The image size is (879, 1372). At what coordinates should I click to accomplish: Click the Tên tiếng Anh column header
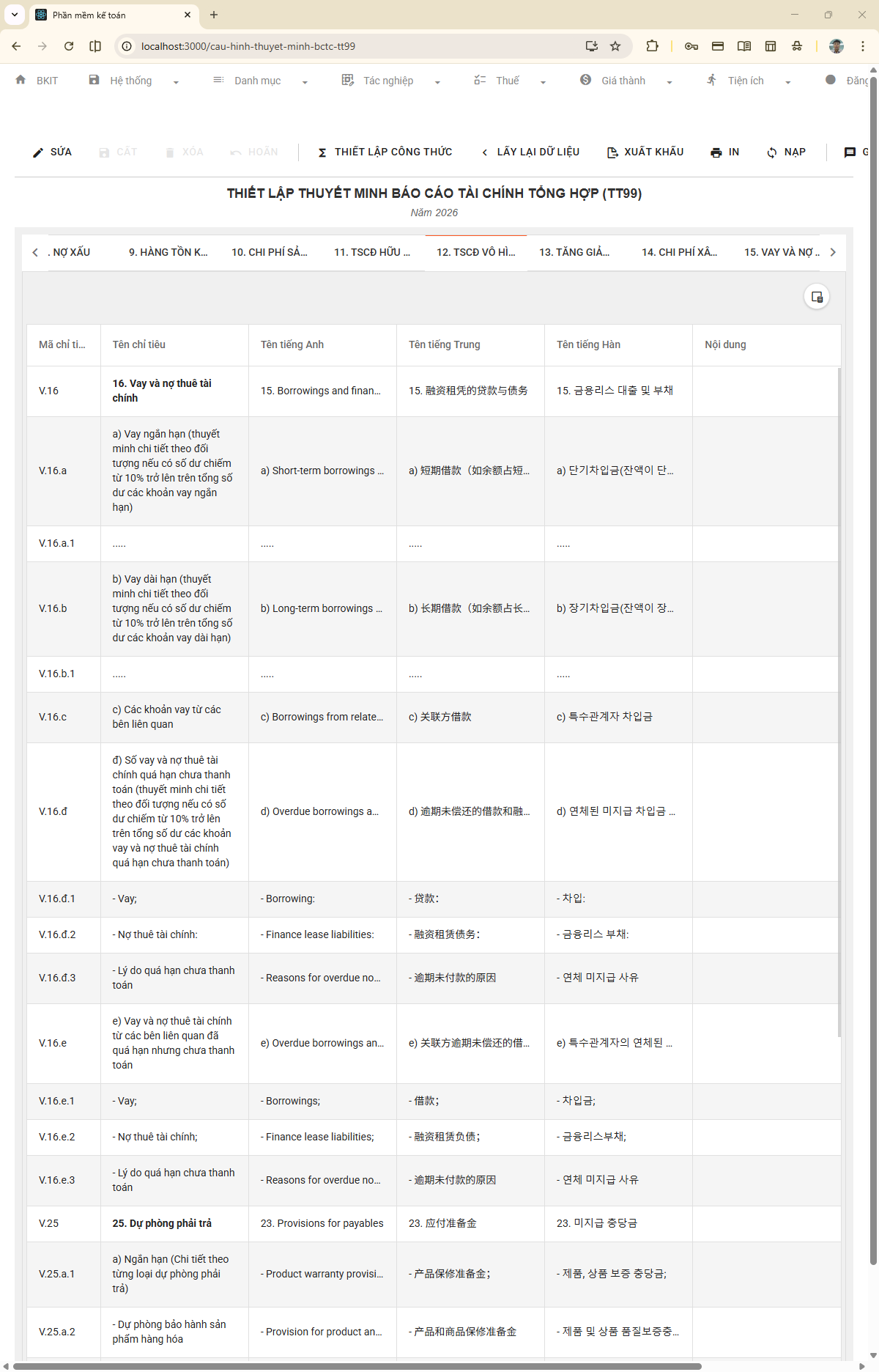point(322,344)
